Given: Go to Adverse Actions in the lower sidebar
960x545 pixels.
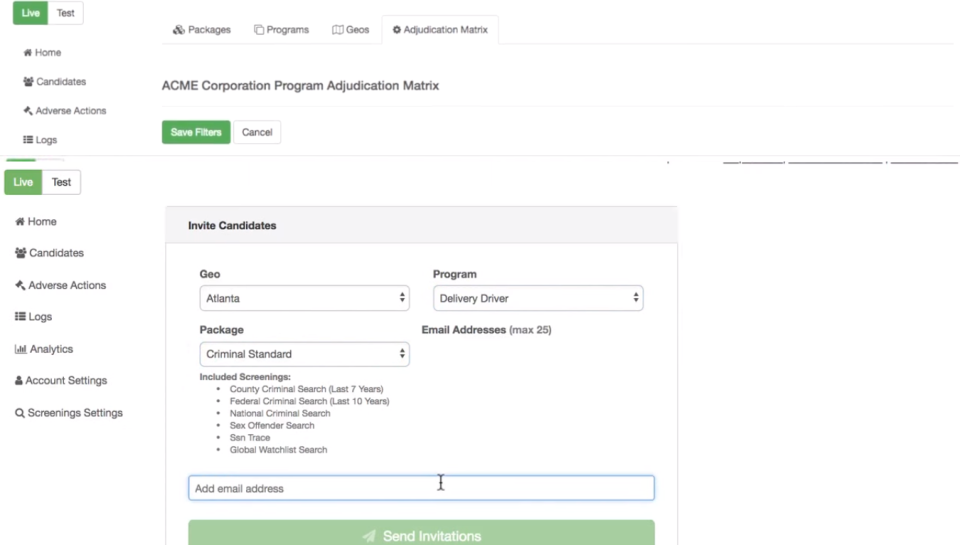Looking at the screenshot, I should 61,285.
